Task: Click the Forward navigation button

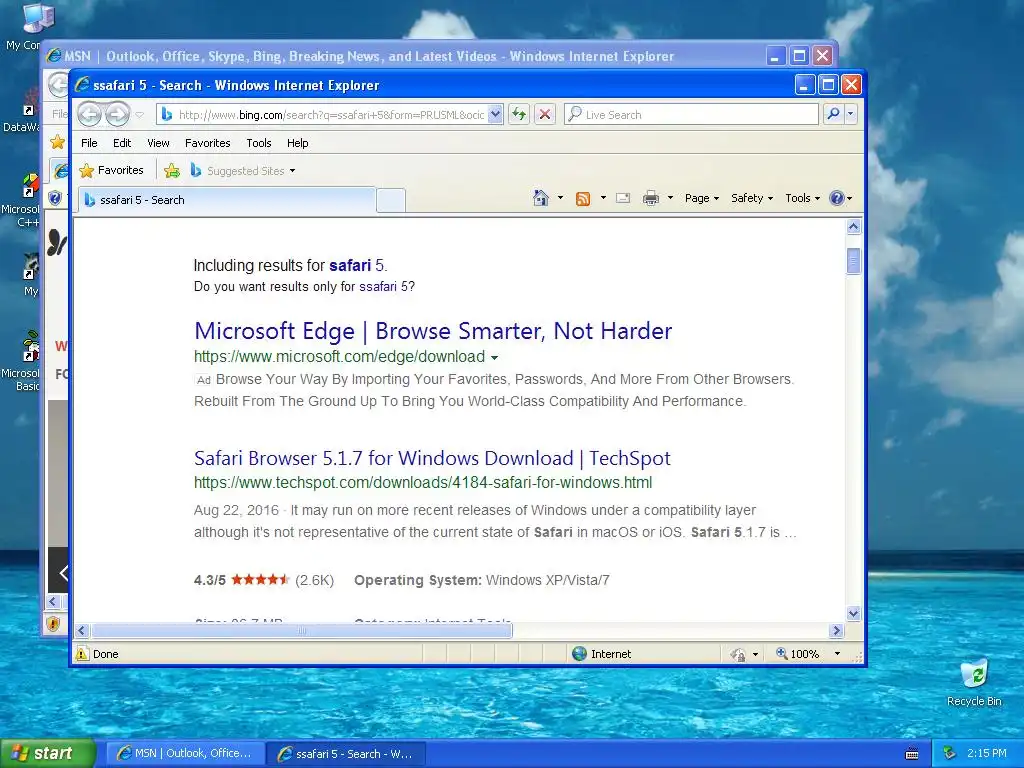Action: coord(118,115)
